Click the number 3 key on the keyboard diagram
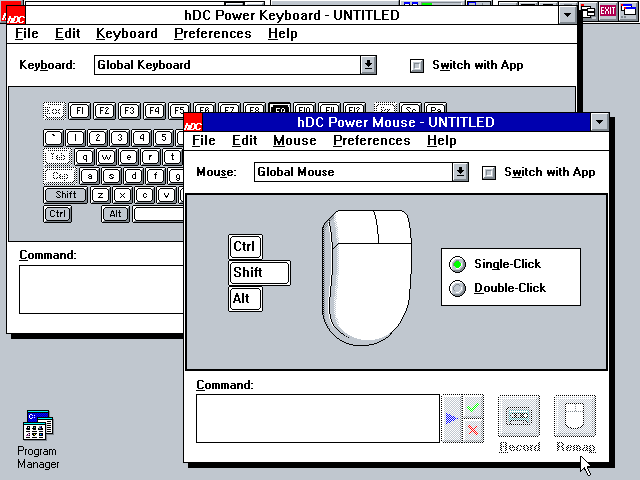Screen dimensions: 640x480 pos(120,138)
